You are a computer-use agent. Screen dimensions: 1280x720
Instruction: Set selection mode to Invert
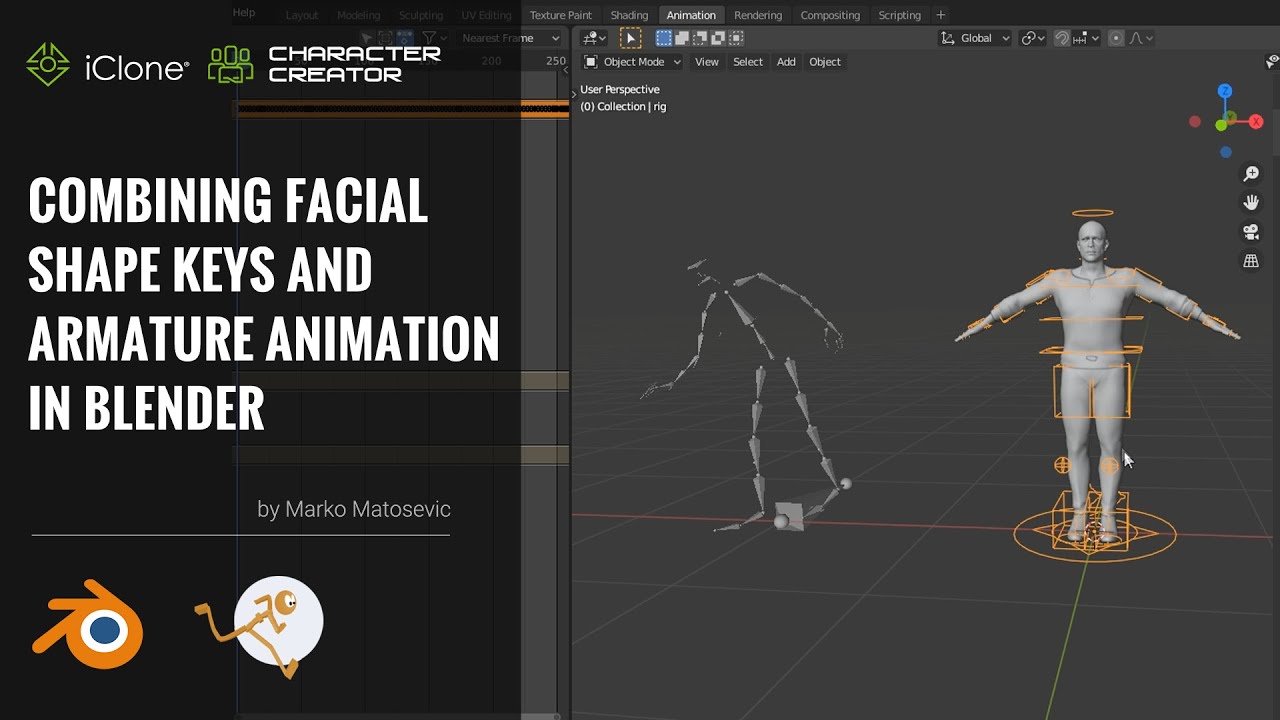pyautogui.click(x=718, y=38)
